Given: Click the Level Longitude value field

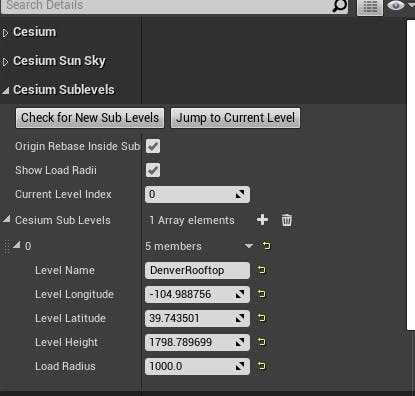Looking at the screenshot, I should (x=197, y=294).
